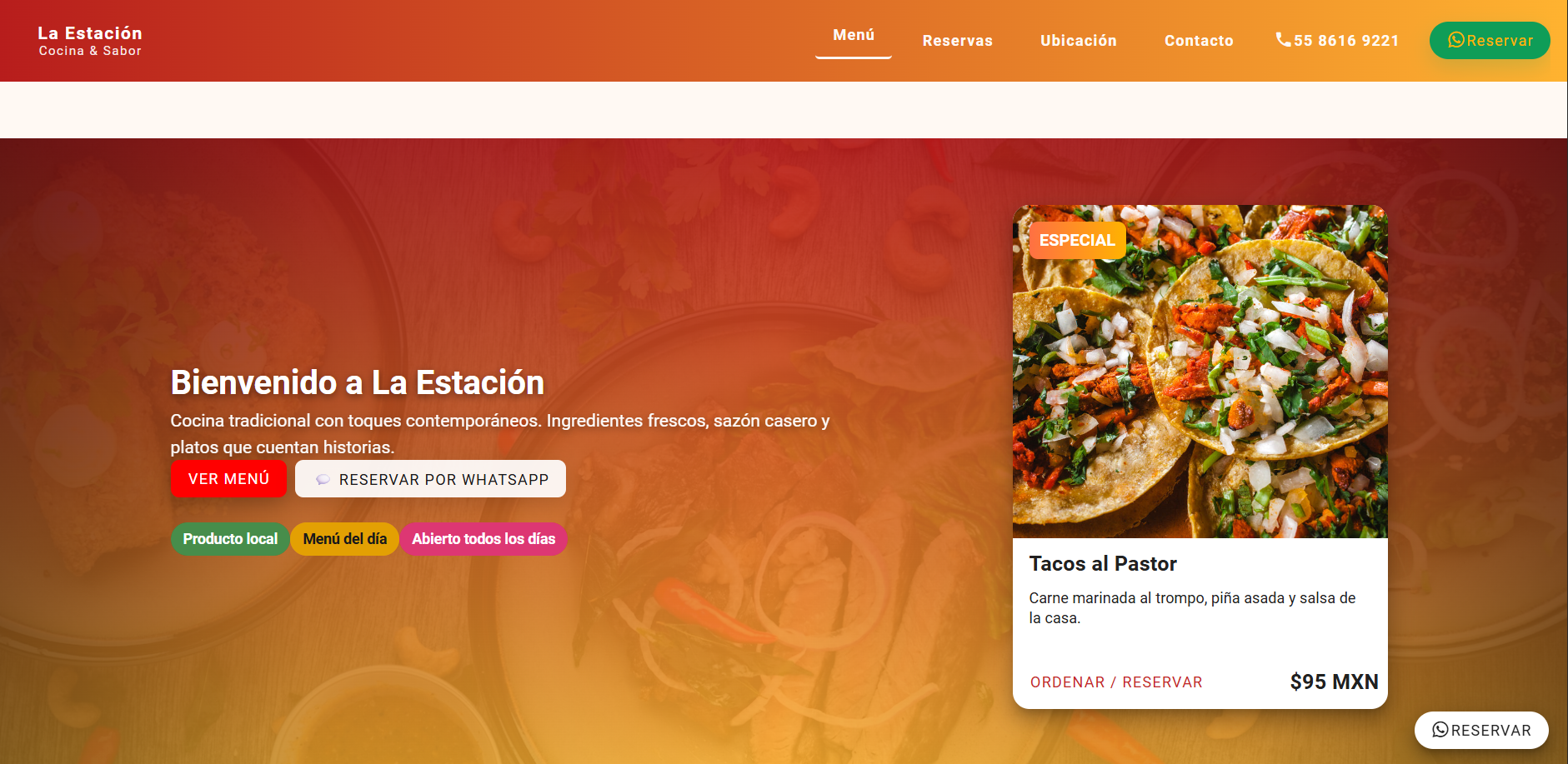Click the ORDENAR / RESERVAR link

coord(1116,682)
